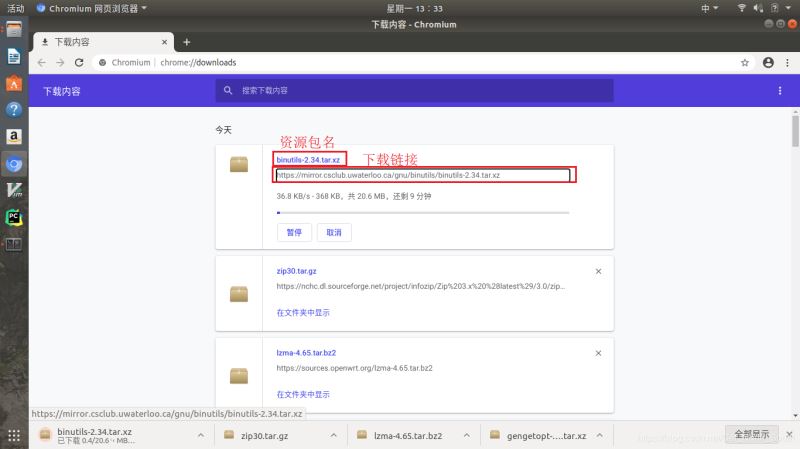Remove lzma-4.65.tar.bz2 from list
The width and height of the screenshot is (800, 449).
click(598, 353)
